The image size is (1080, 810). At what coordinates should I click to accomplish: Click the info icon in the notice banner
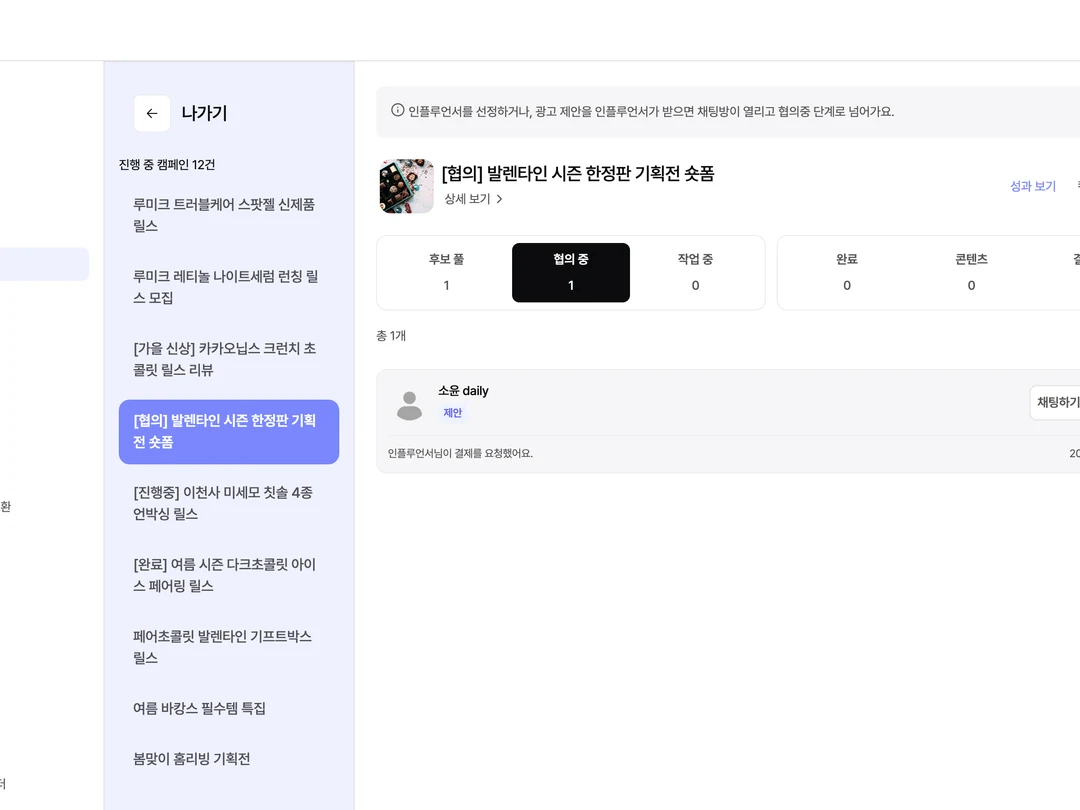coord(397,110)
